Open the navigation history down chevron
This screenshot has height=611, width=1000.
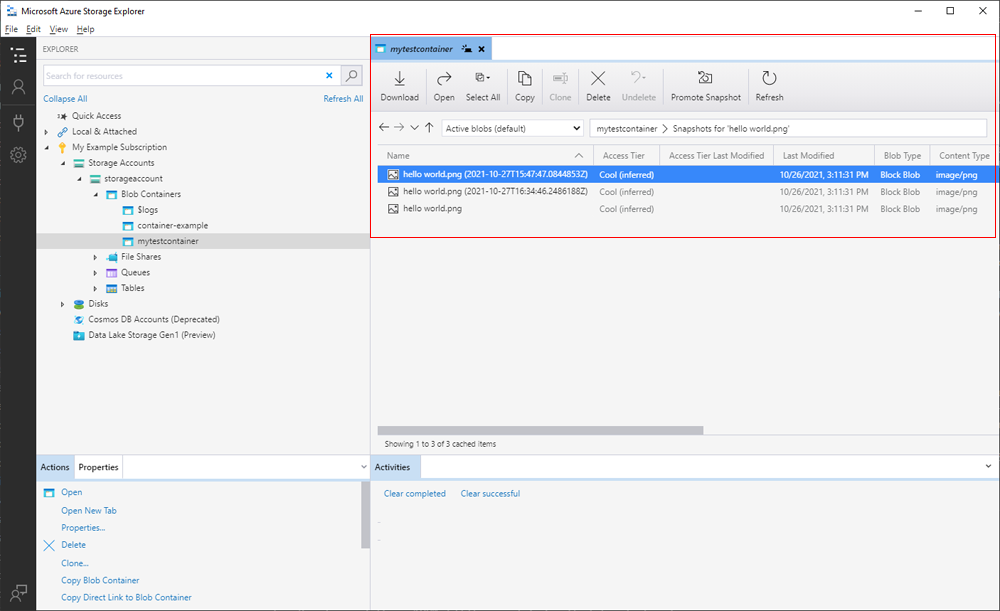(415, 128)
